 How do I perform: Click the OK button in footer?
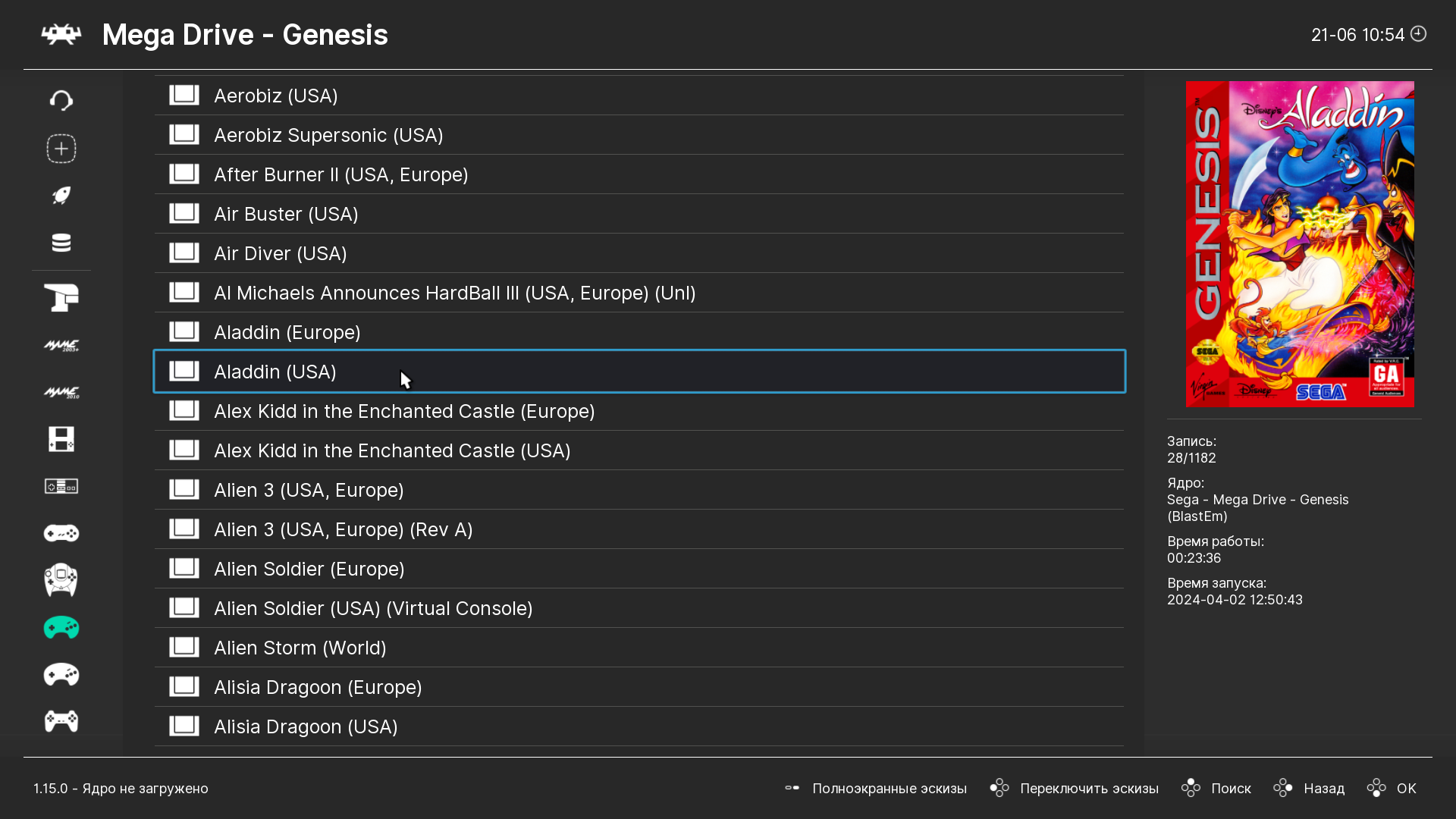pyautogui.click(x=1392, y=788)
